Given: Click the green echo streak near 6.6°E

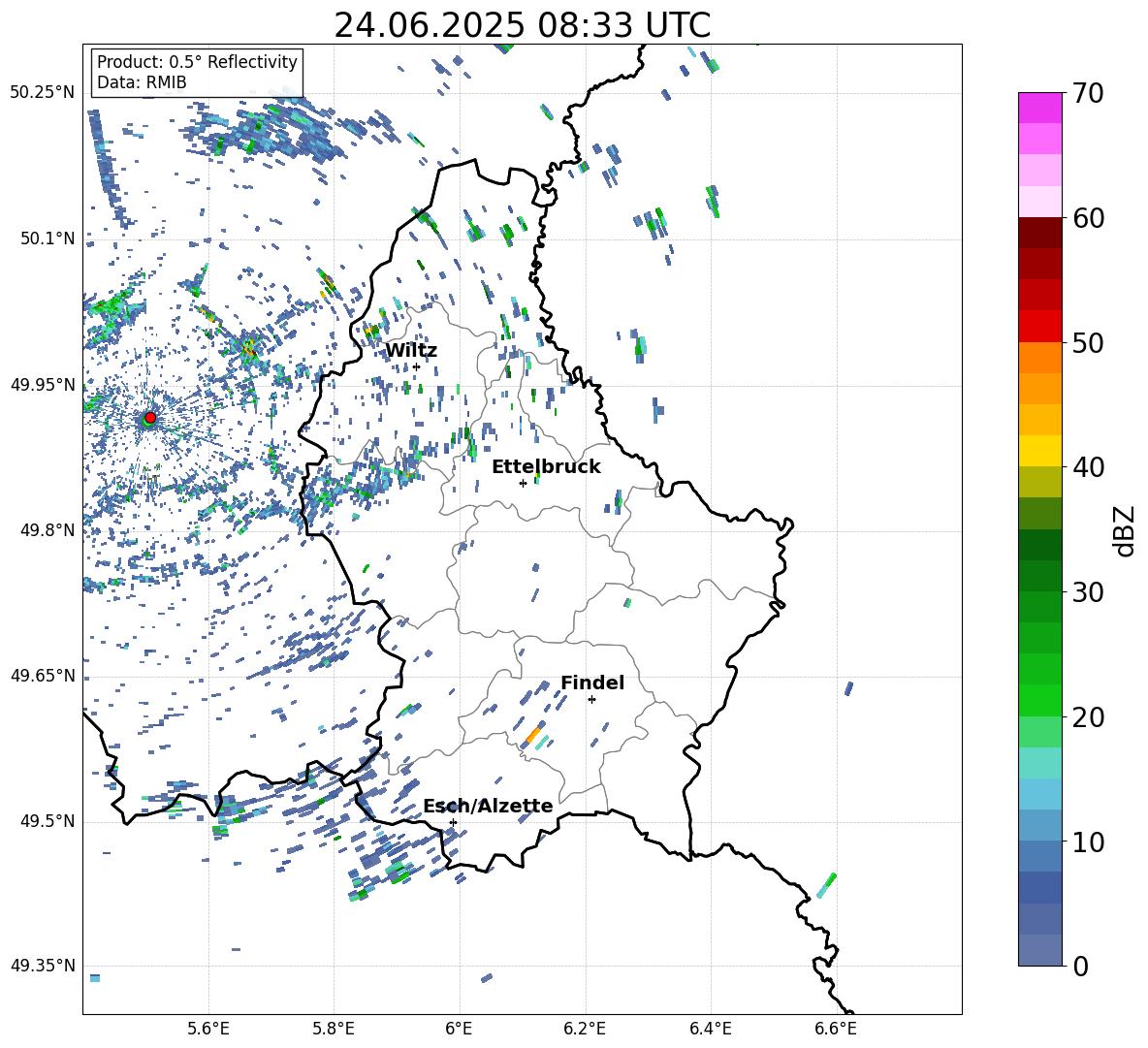Looking at the screenshot, I should click(x=827, y=885).
